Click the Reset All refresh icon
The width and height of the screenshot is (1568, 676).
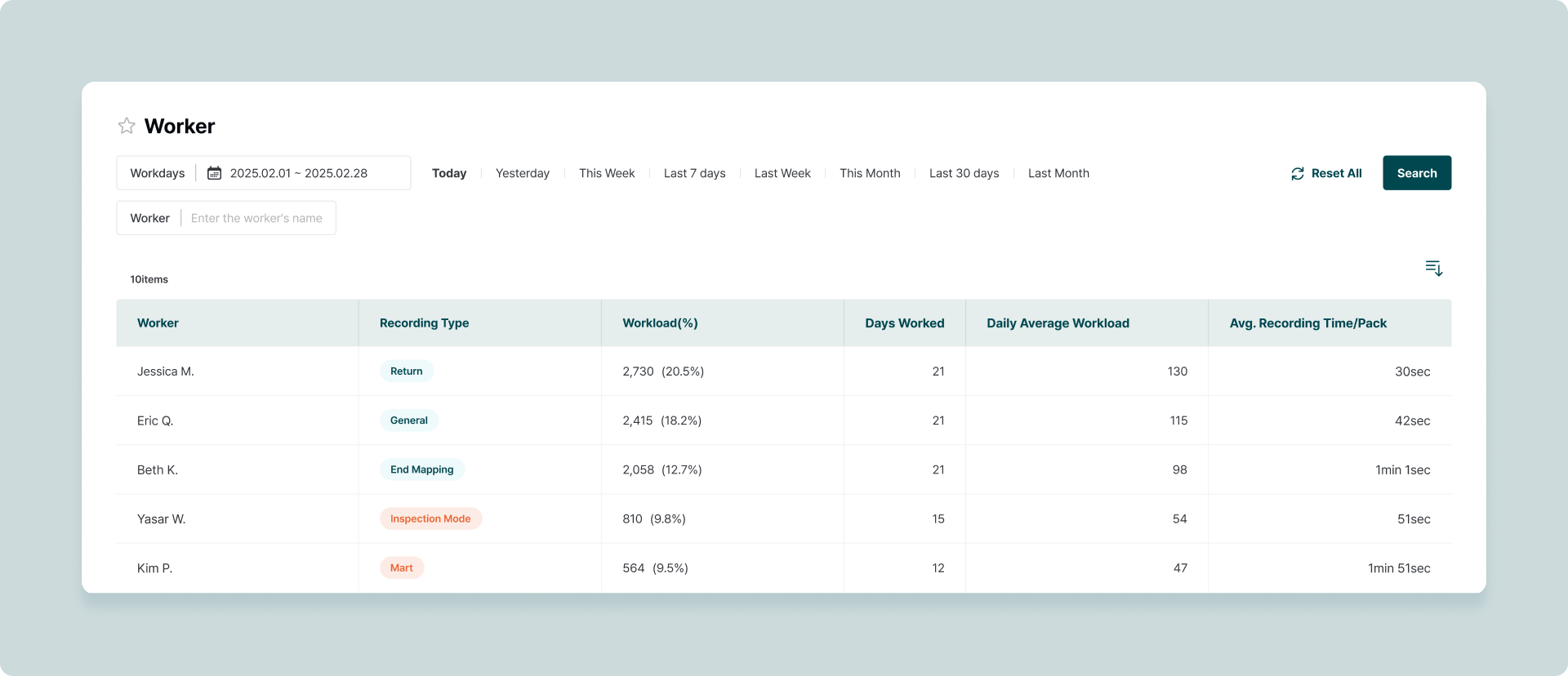tap(1297, 174)
